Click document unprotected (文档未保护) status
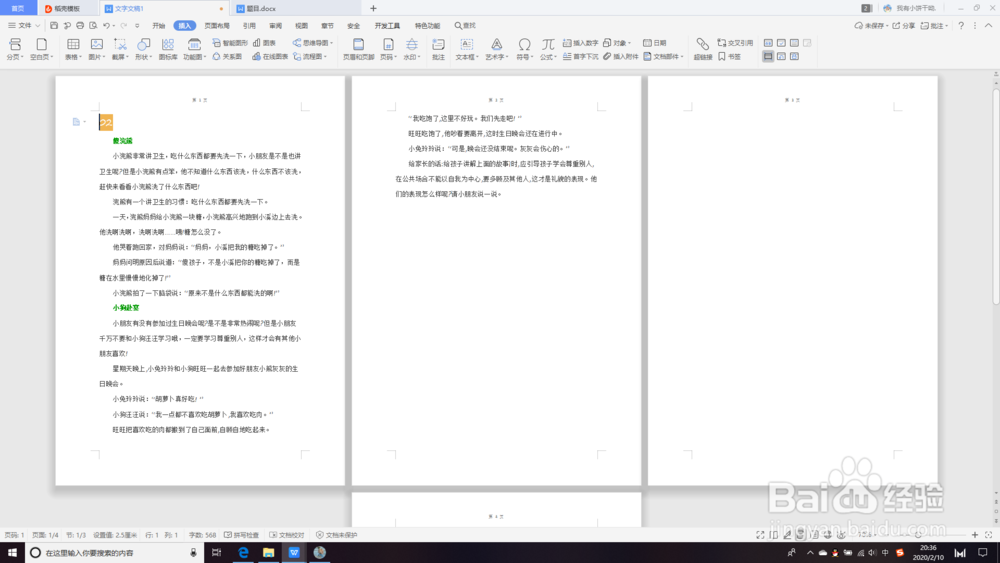 (337, 535)
